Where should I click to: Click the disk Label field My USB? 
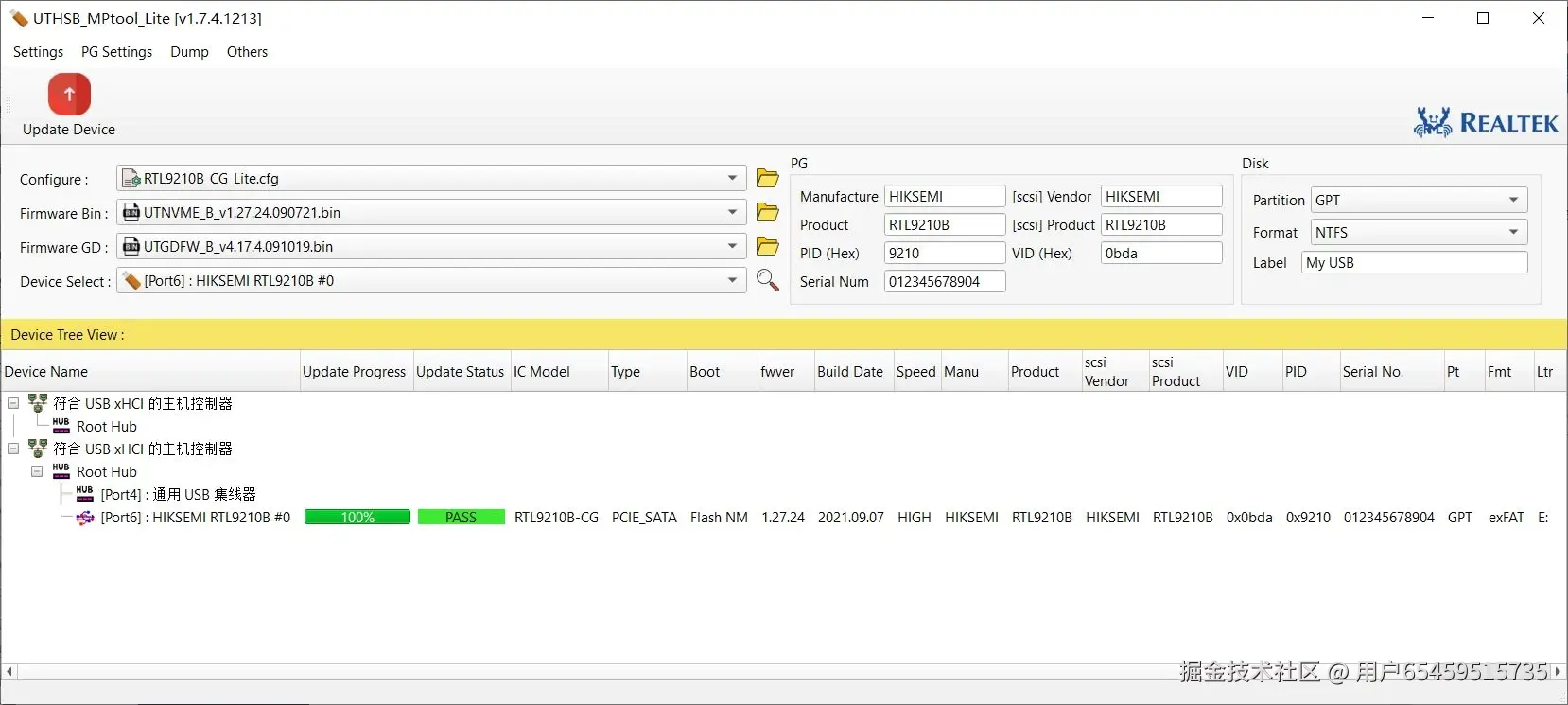click(x=1414, y=262)
